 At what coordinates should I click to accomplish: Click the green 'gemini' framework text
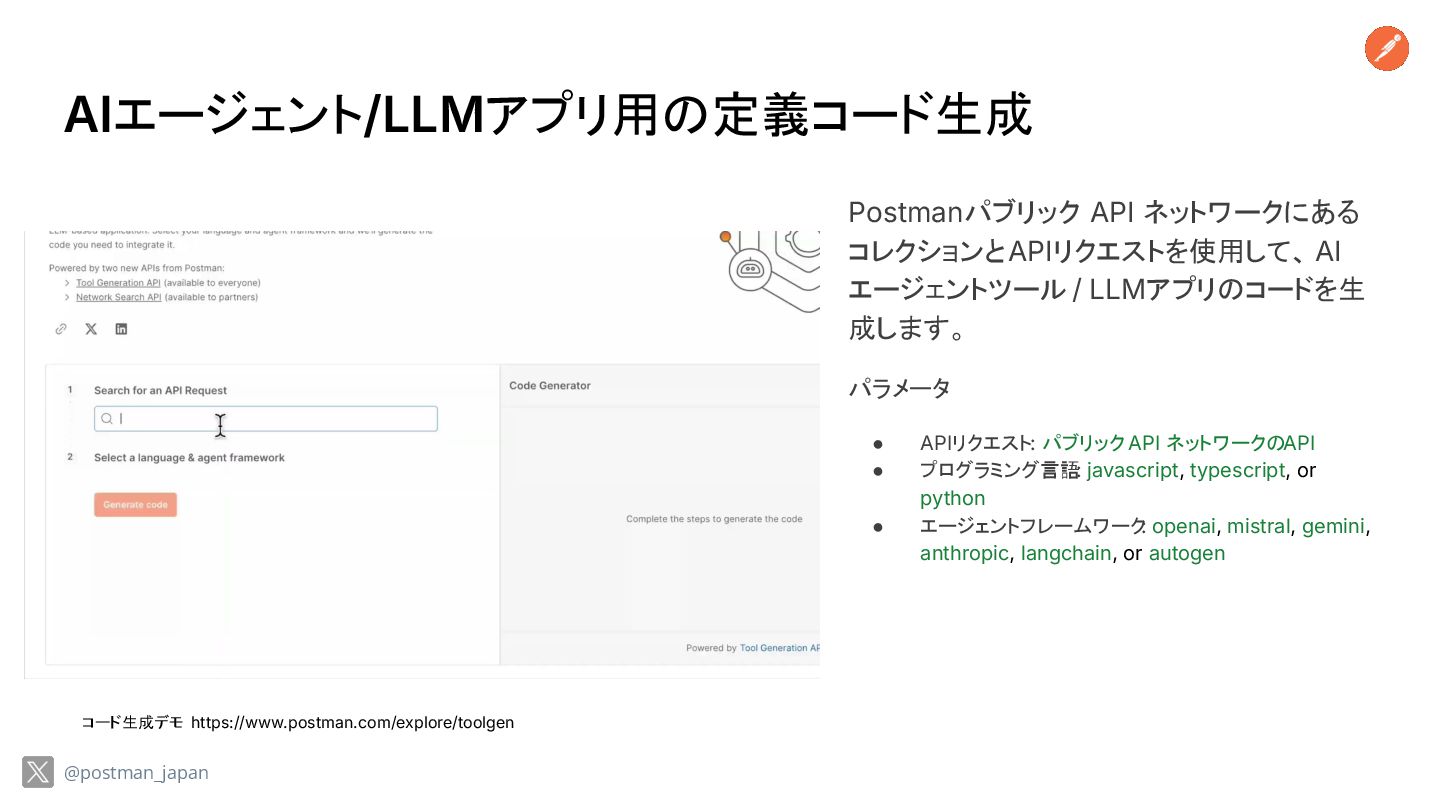(1333, 526)
